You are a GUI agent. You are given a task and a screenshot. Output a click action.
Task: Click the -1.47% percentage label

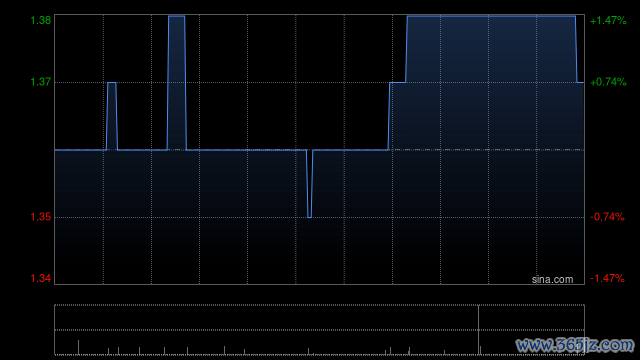coord(607,278)
